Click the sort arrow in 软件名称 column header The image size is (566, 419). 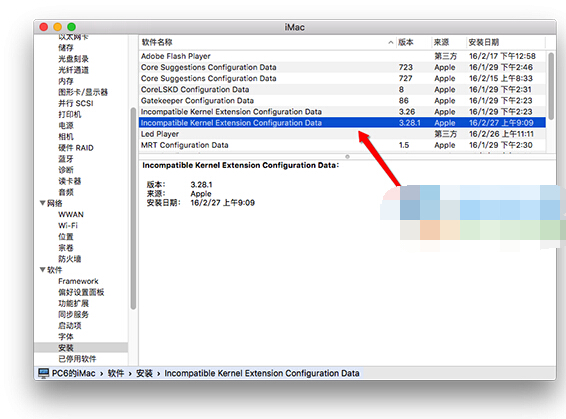[x=391, y=43]
